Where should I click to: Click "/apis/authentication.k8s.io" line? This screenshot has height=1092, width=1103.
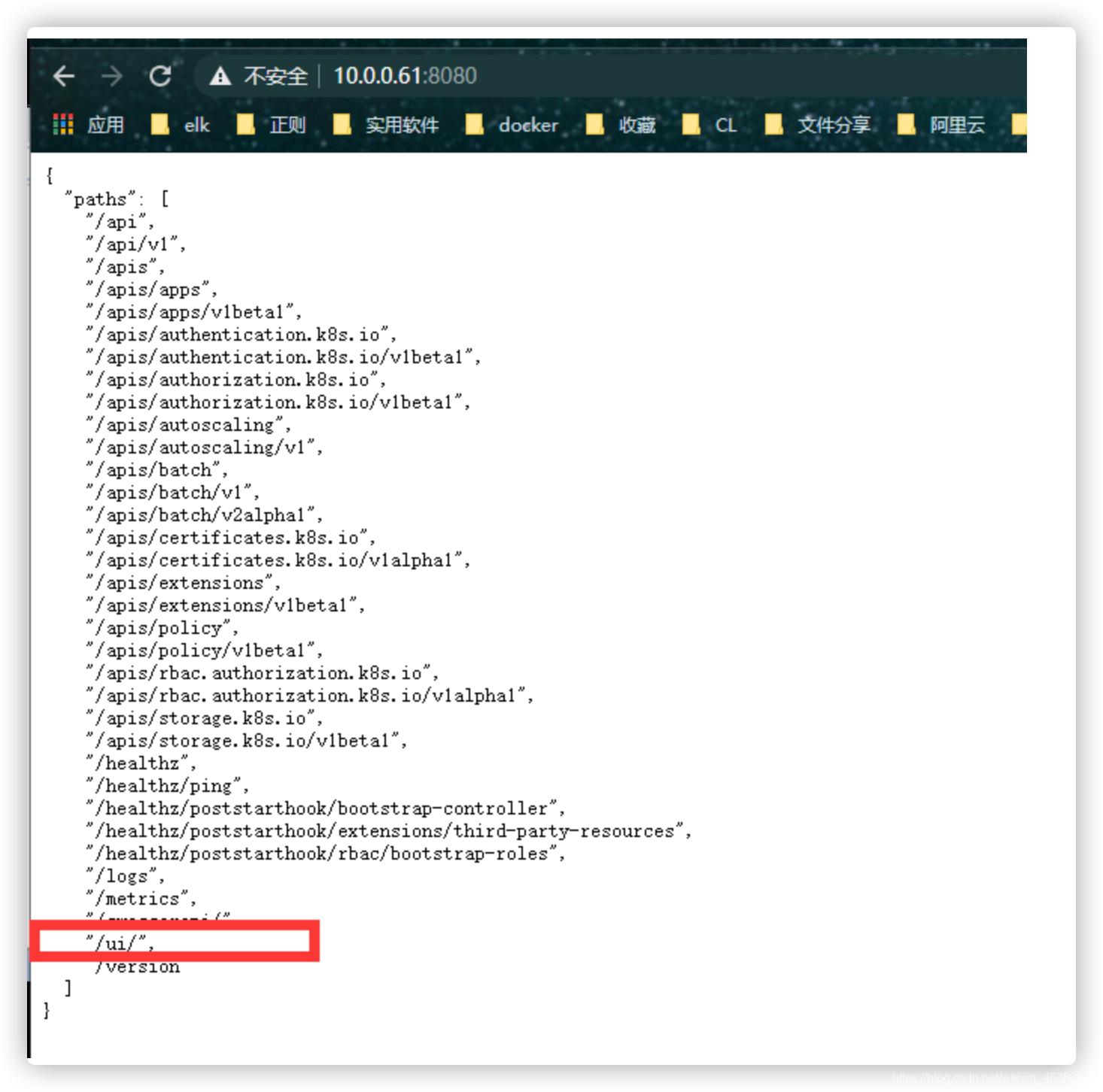(x=242, y=335)
